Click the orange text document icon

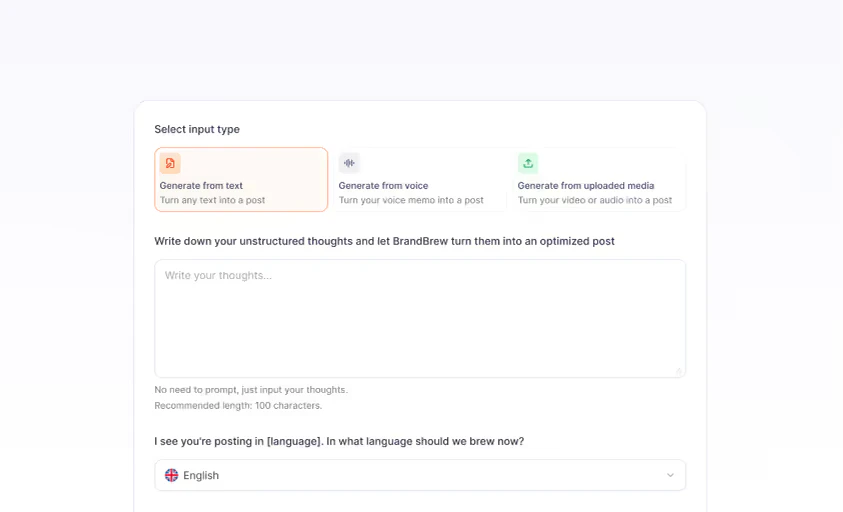(170, 163)
